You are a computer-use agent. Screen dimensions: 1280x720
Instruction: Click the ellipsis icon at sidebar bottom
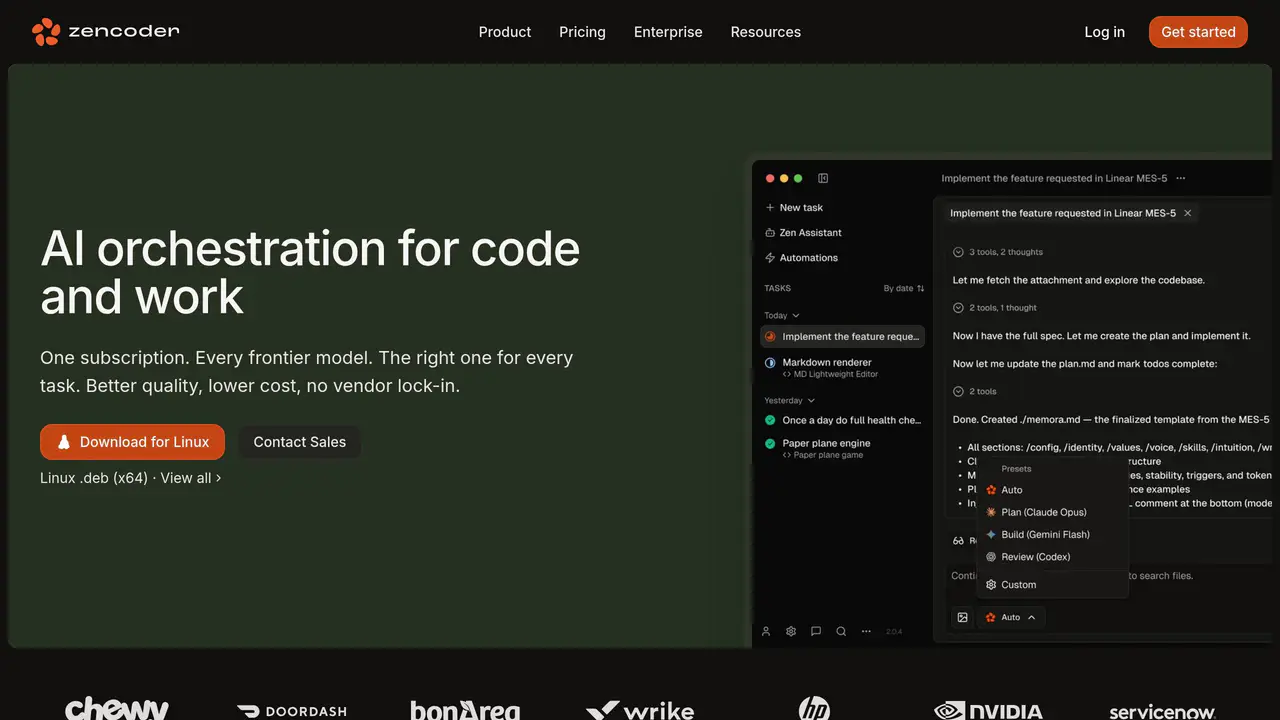(866, 632)
